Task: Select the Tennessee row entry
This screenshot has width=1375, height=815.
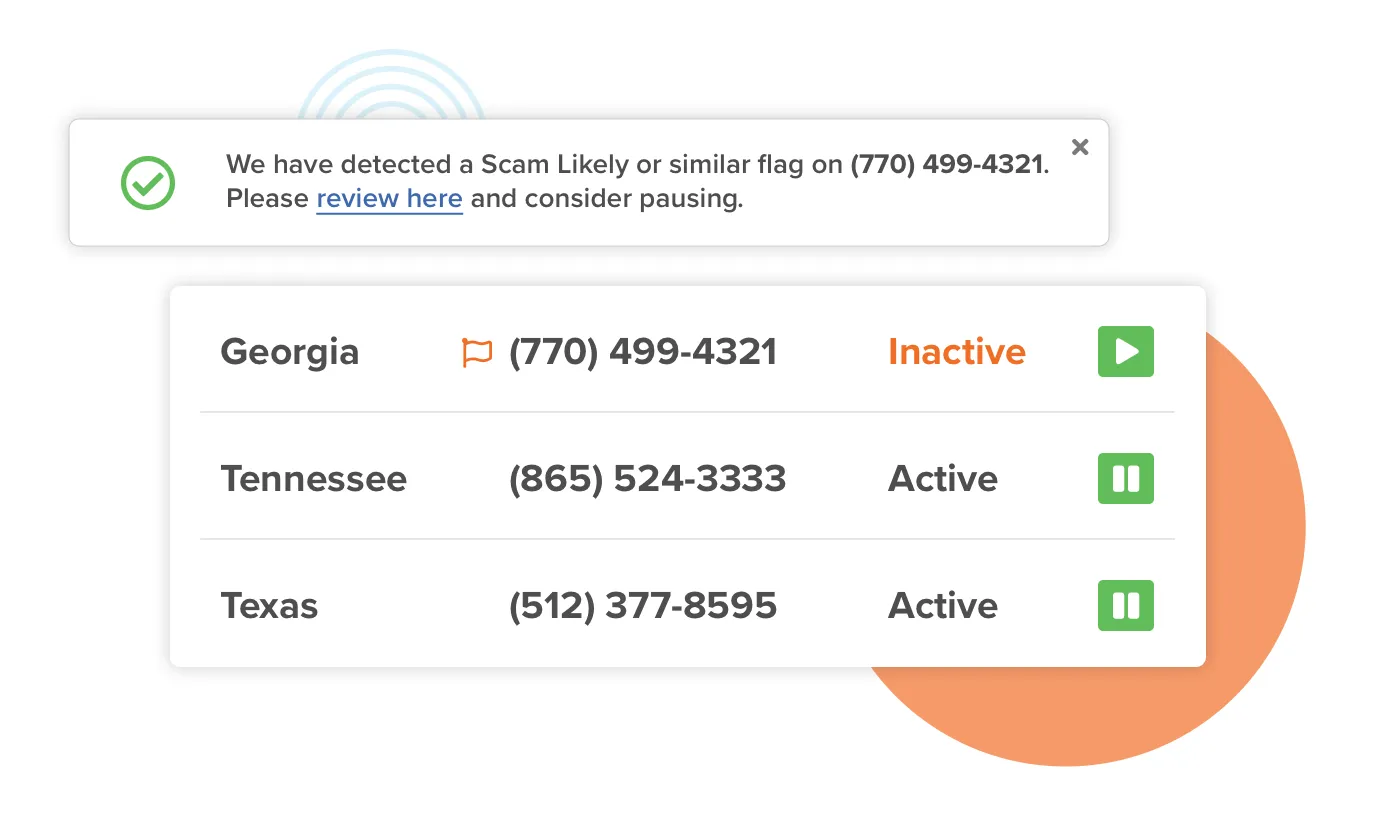Action: (314, 479)
